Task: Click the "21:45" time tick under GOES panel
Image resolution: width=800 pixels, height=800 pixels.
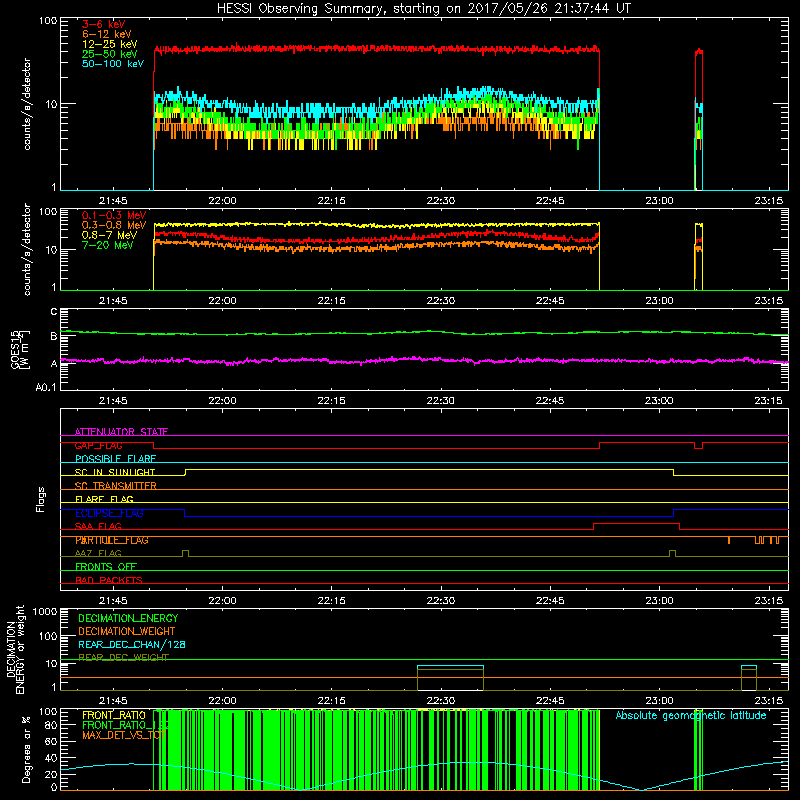Action: [x=113, y=401]
